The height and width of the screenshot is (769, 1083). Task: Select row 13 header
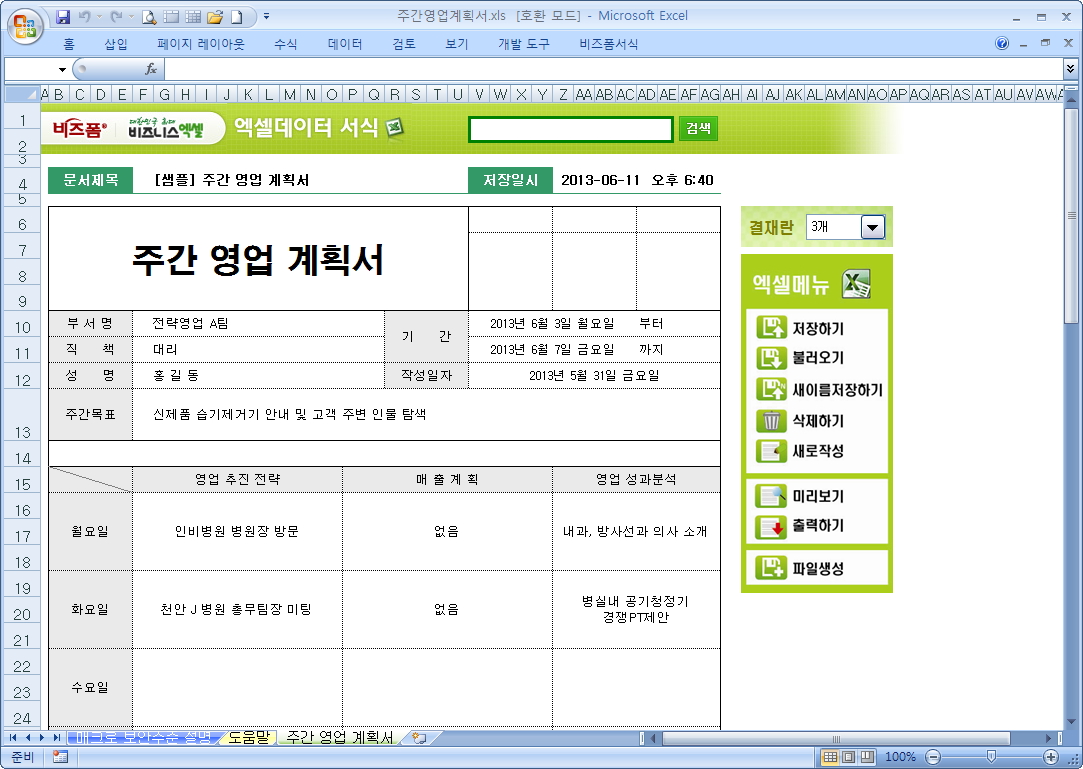pos(23,415)
